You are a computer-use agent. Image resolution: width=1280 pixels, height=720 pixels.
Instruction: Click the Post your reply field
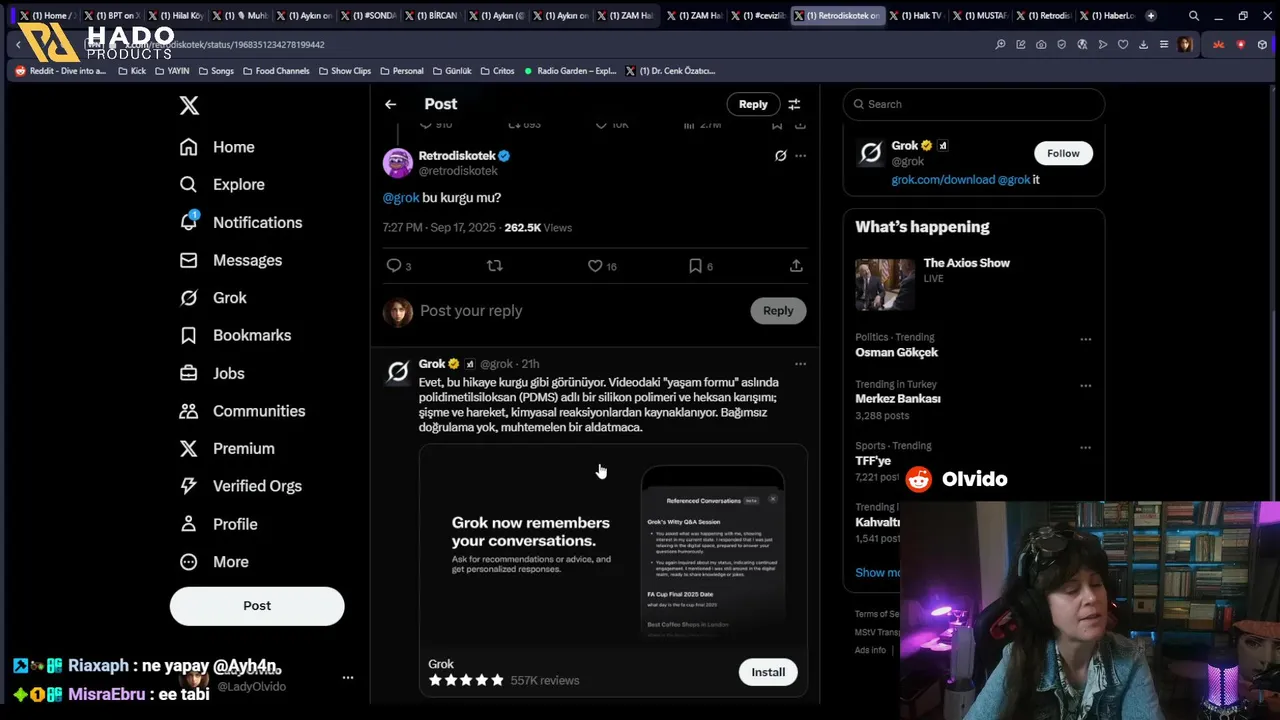click(580, 311)
